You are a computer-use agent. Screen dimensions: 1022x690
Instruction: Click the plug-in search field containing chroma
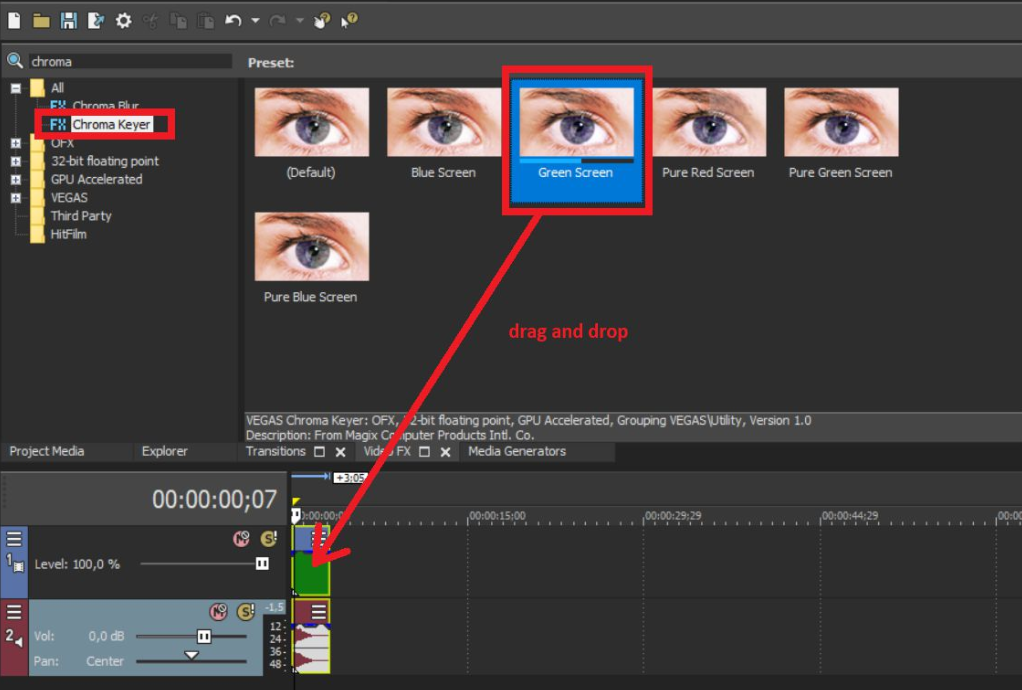click(130, 61)
